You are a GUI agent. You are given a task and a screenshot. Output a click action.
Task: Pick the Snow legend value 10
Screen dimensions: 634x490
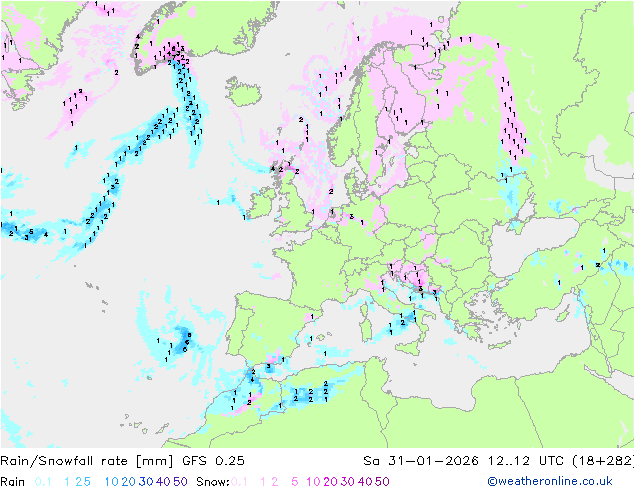click(x=313, y=482)
